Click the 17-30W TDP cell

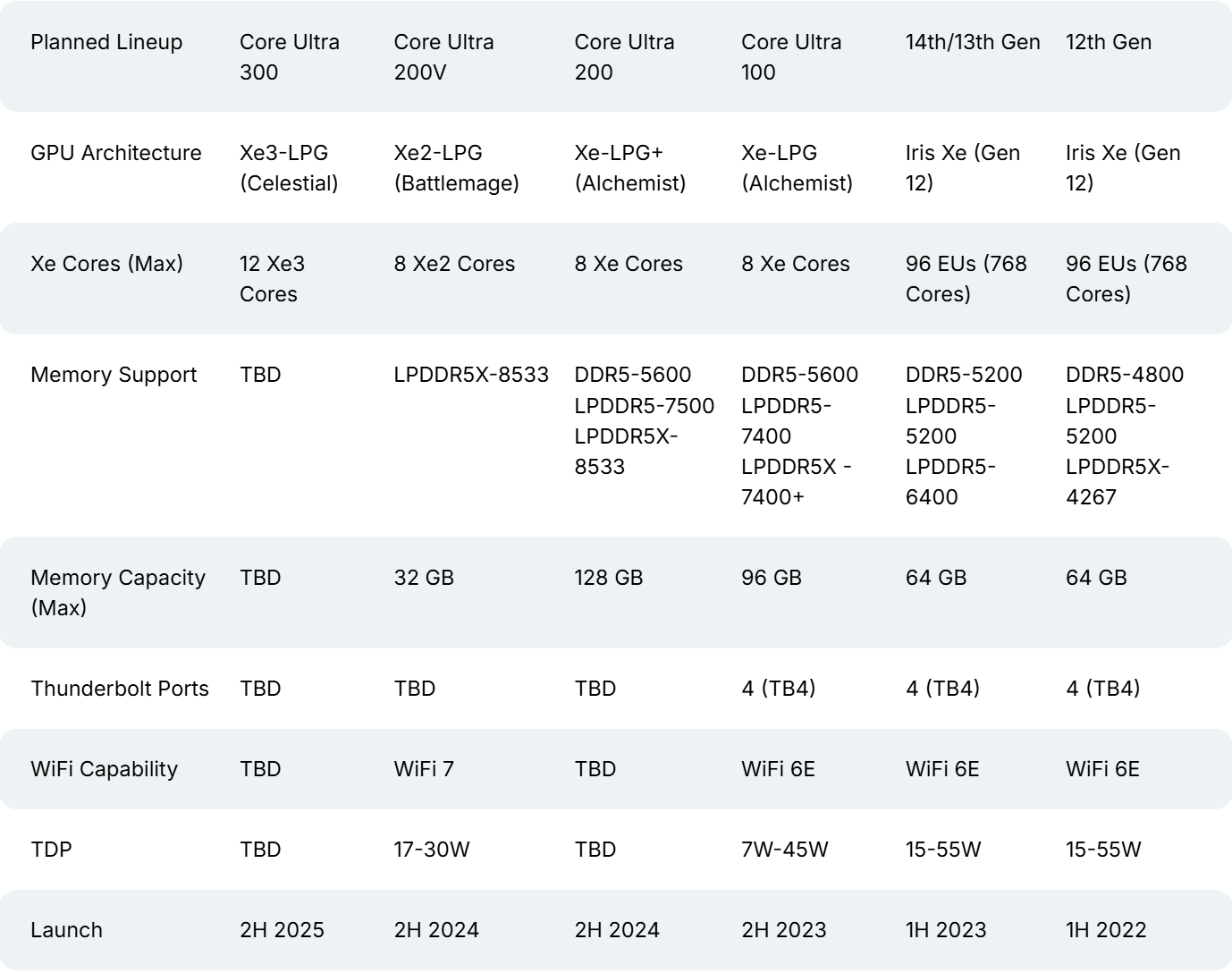432,850
